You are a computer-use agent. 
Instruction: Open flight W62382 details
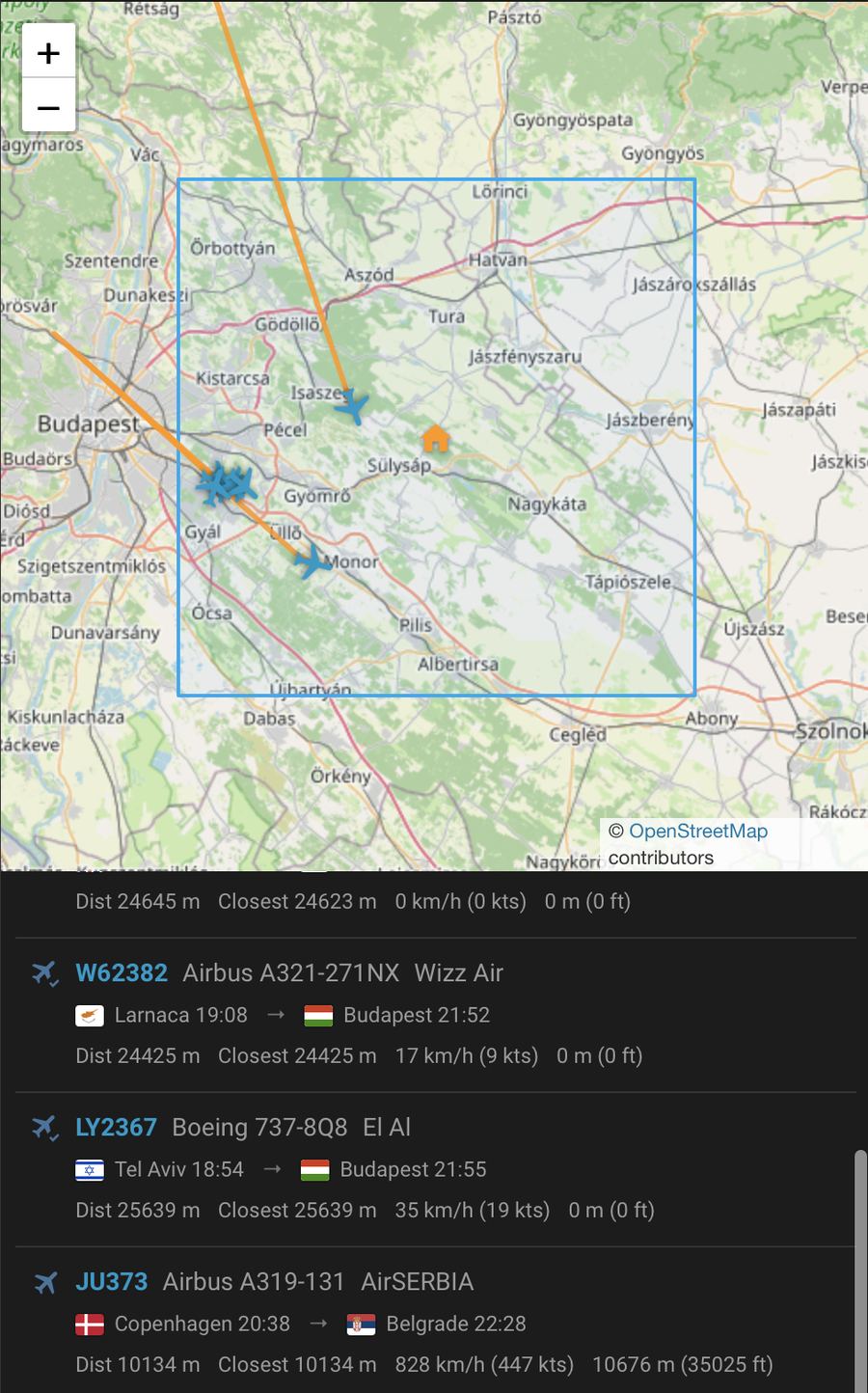coord(122,972)
